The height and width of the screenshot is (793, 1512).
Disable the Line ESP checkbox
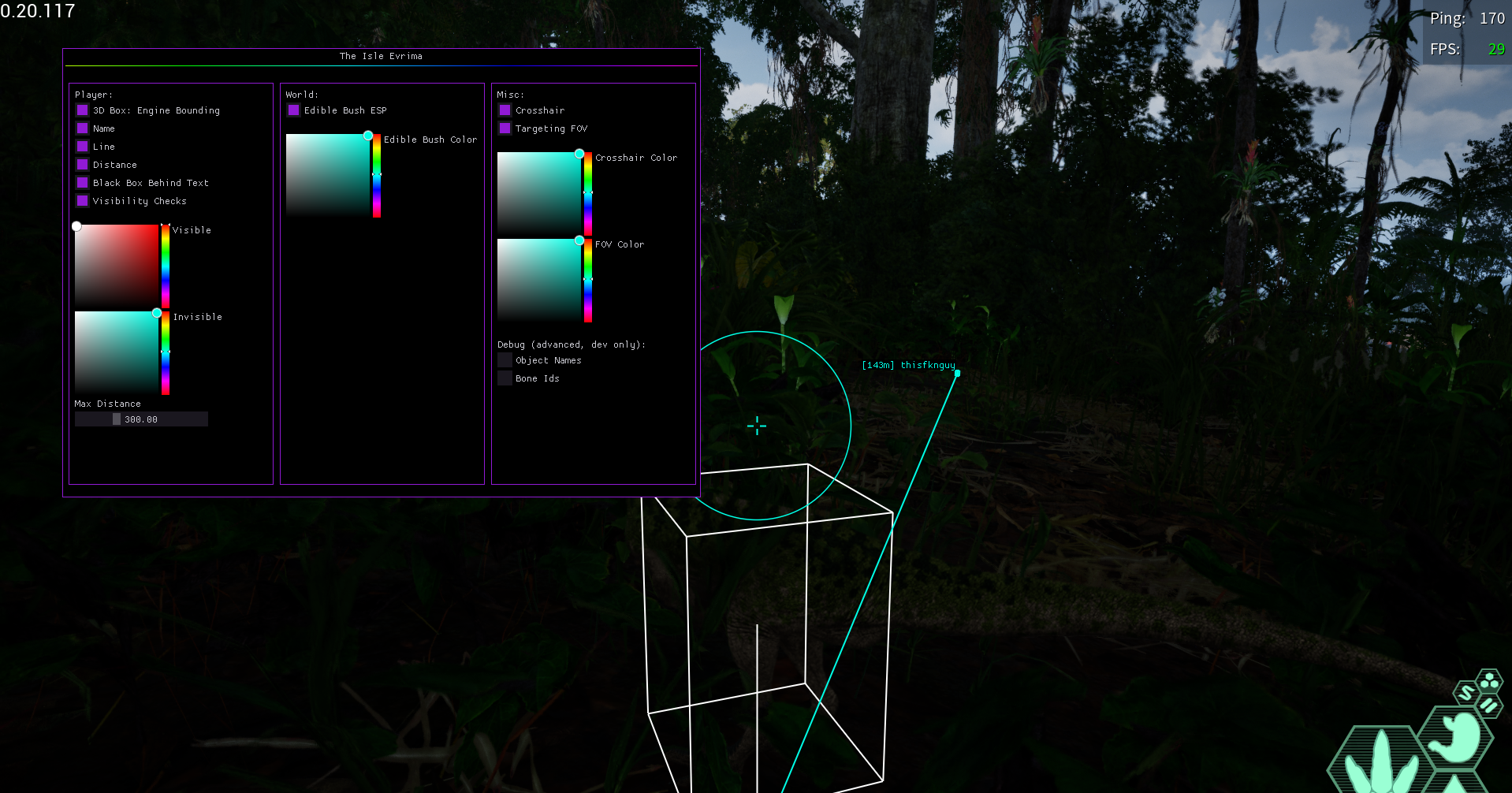(82, 147)
